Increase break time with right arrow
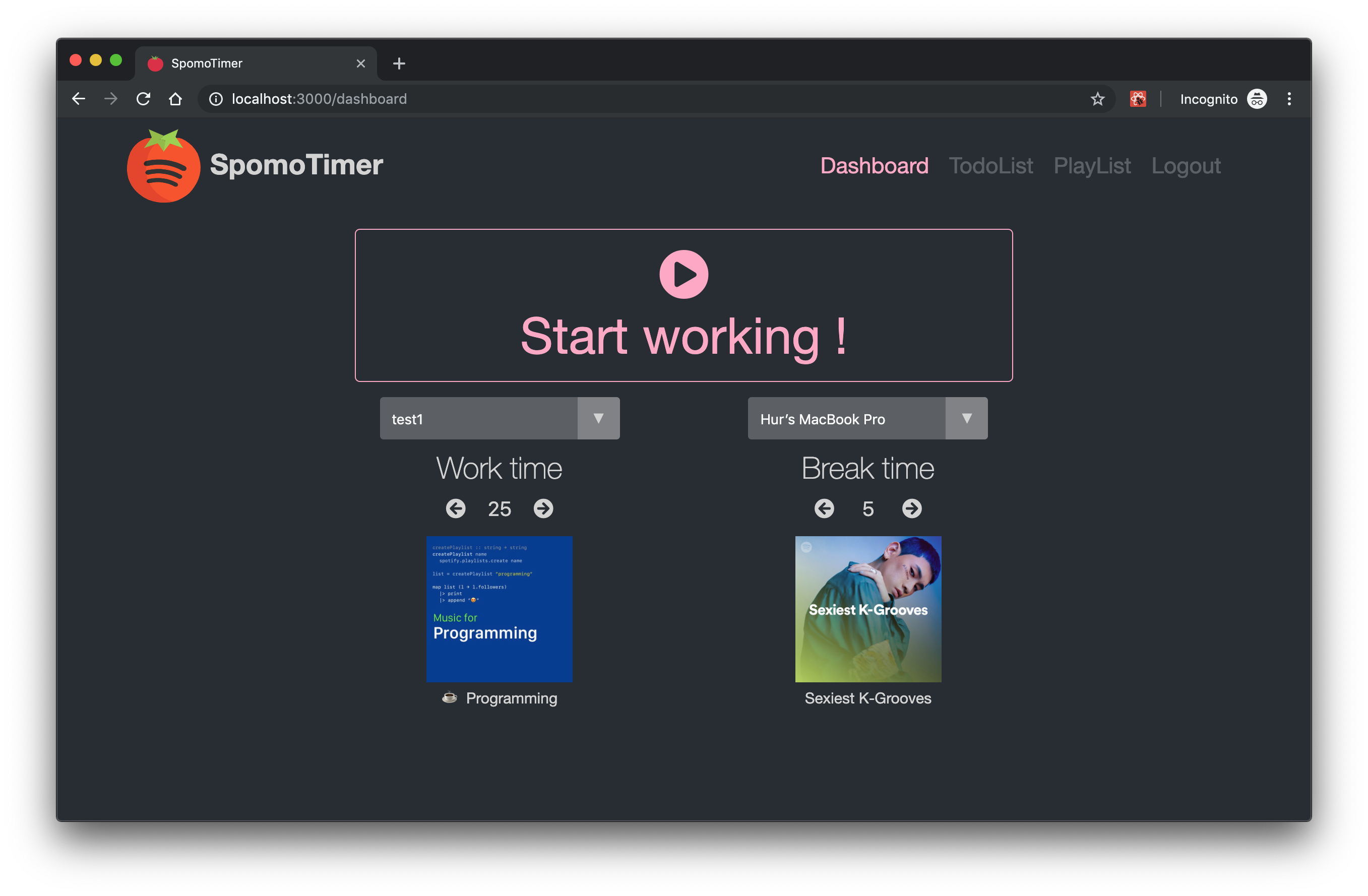Image resolution: width=1368 pixels, height=896 pixels. click(x=912, y=508)
